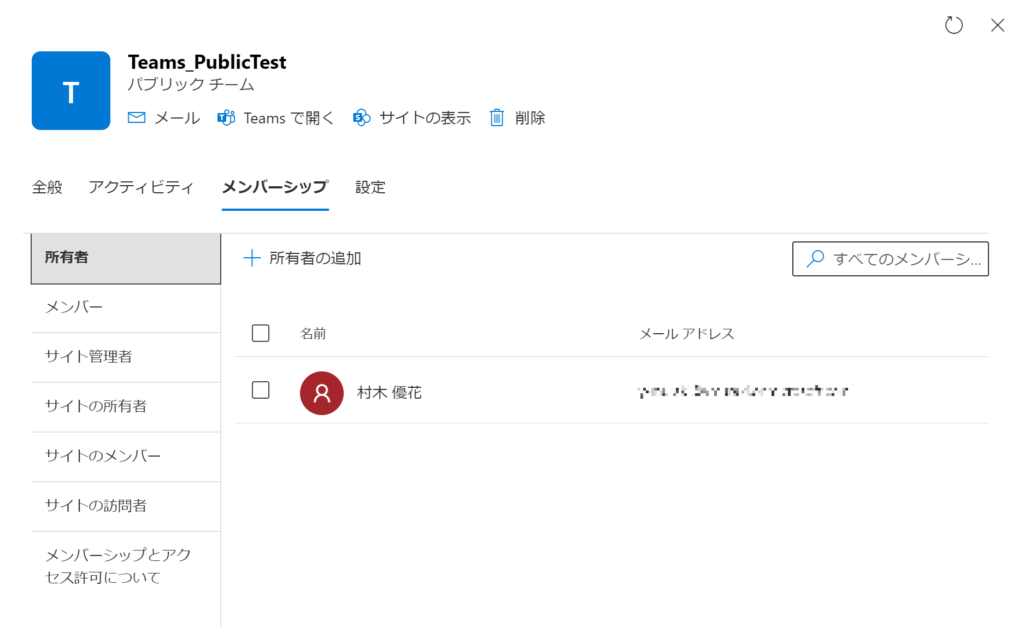Screen dimensions: 1024x627
Task: Click the メール label link
Action: (x=177, y=118)
